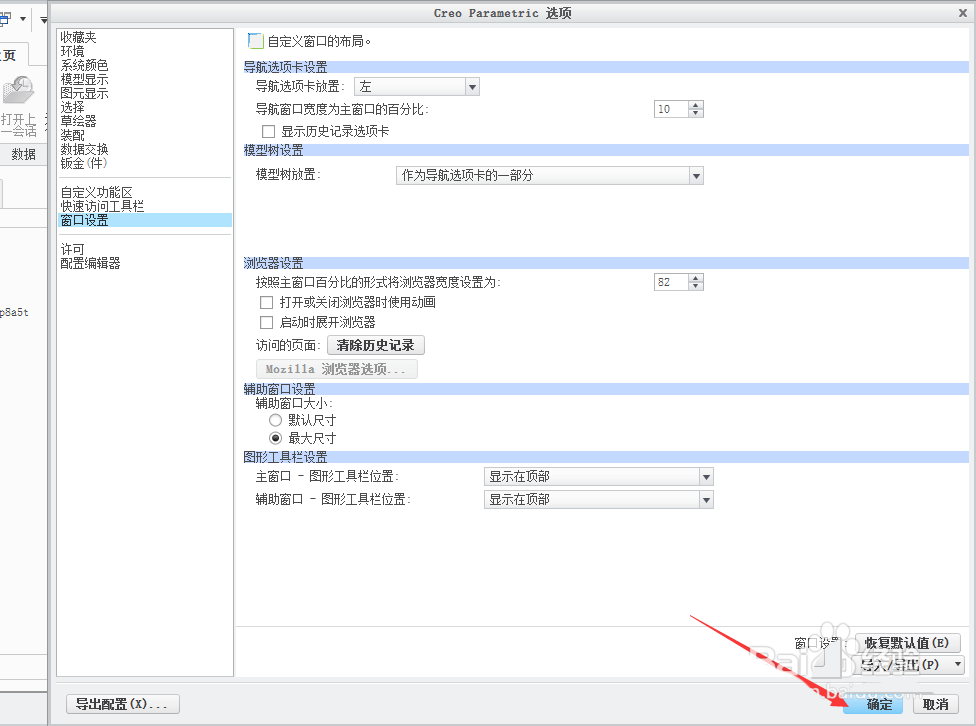The width and height of the screenshot is (976, 726).
Task: Open 快速访问工具栏 settings
Action: coord(102,206)
